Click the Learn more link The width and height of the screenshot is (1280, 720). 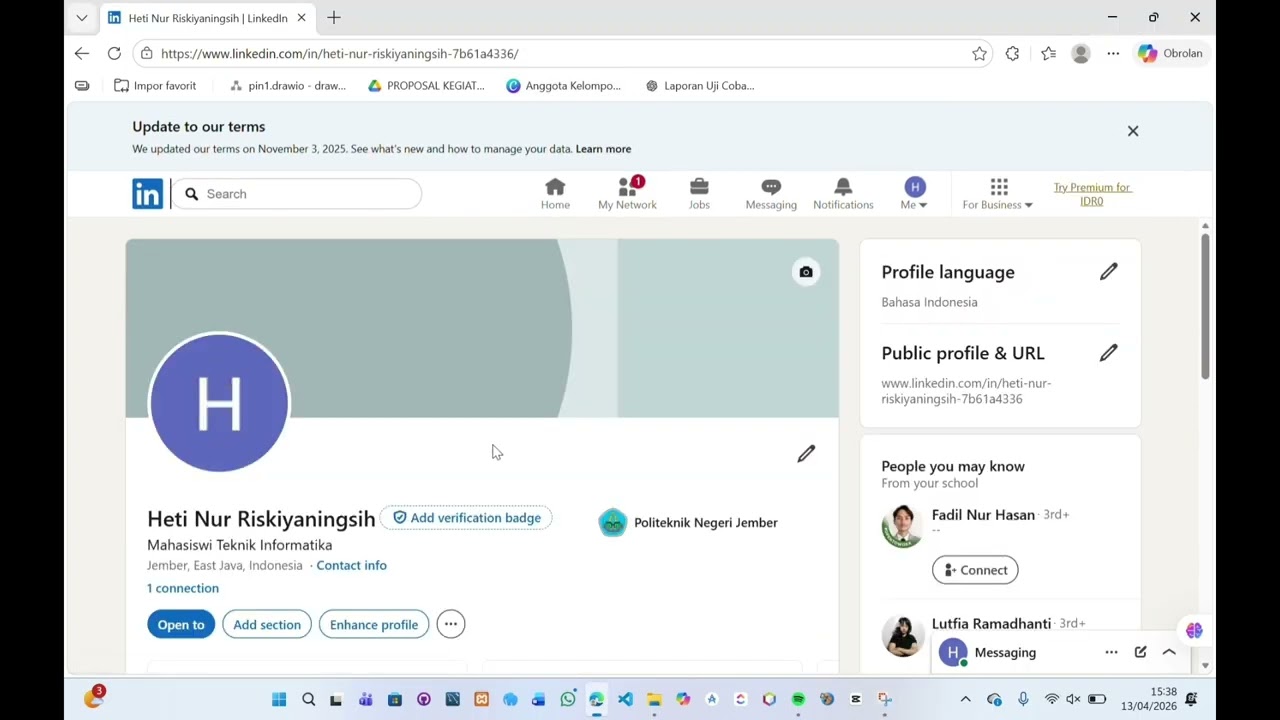[x=603, y=149]
